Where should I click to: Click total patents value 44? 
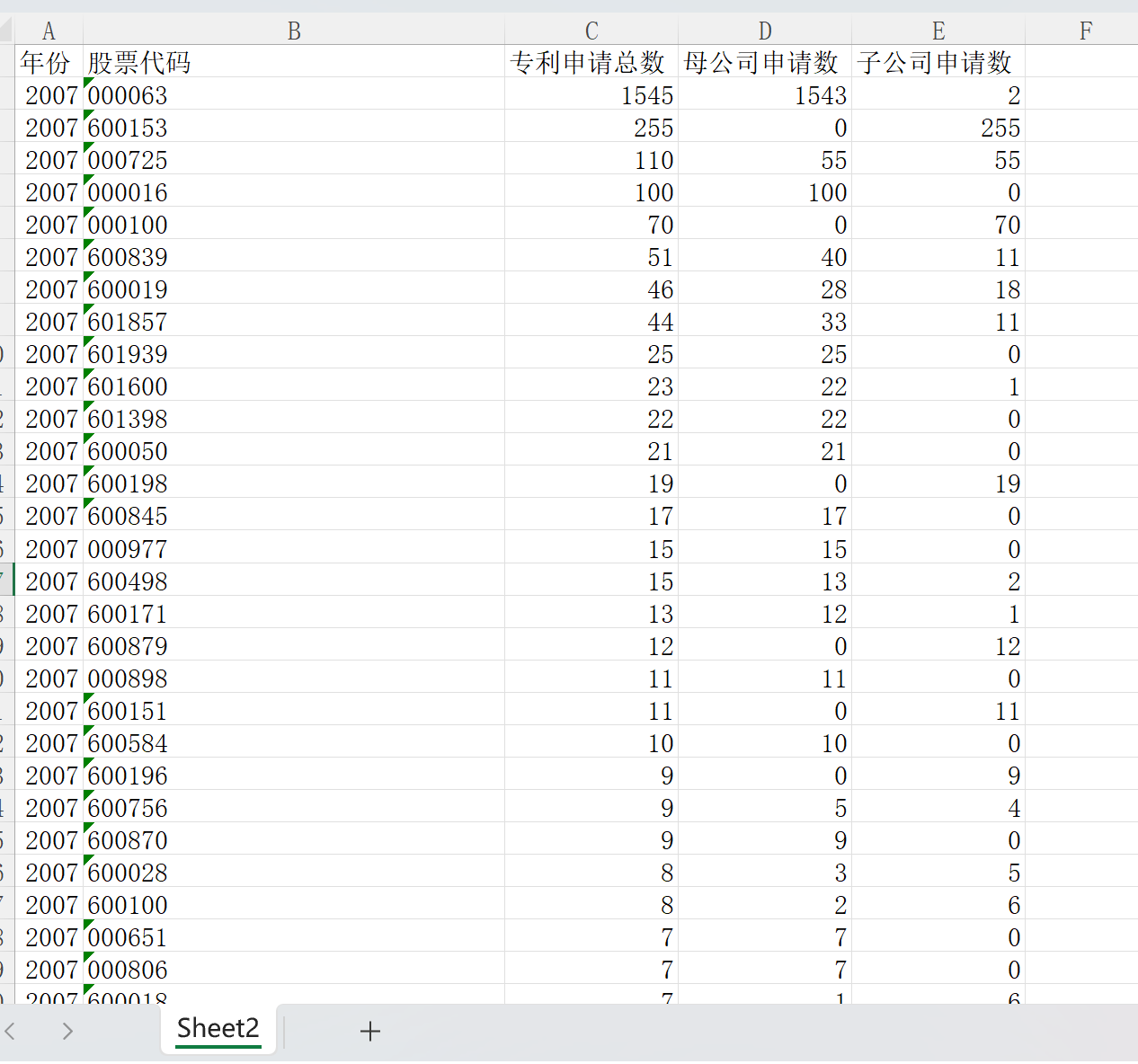tap(591, 320)
